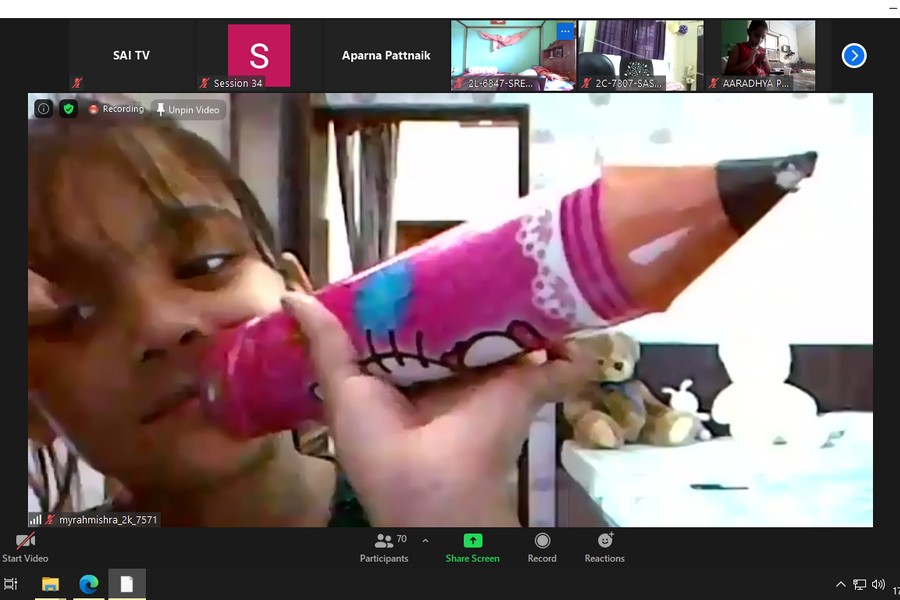
Task: Click the green encryption shield icon
Action: pyautogui.click(x=68, y=109)
